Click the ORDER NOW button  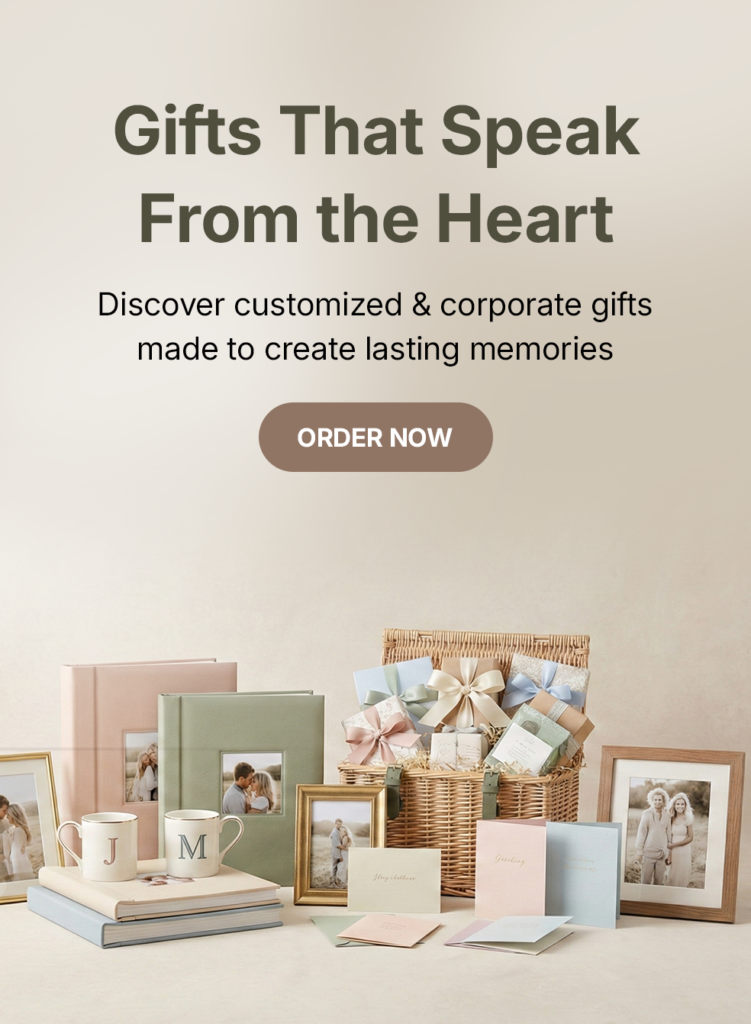click(x=376, y=437)
